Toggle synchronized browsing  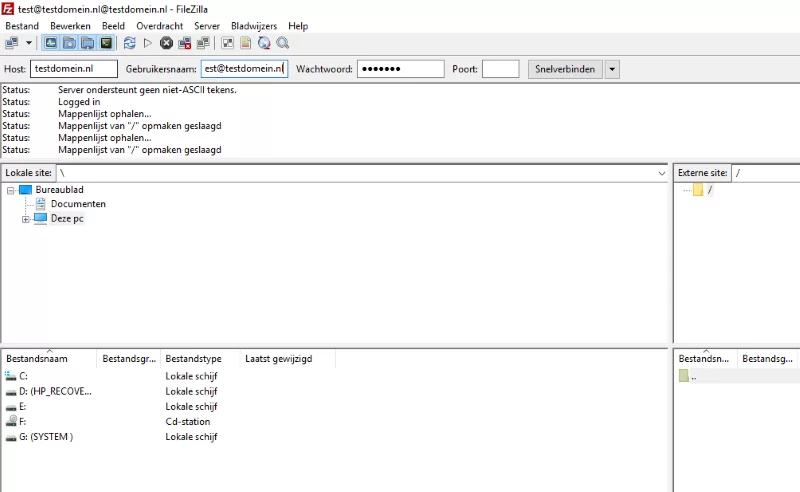pos(264,43)
